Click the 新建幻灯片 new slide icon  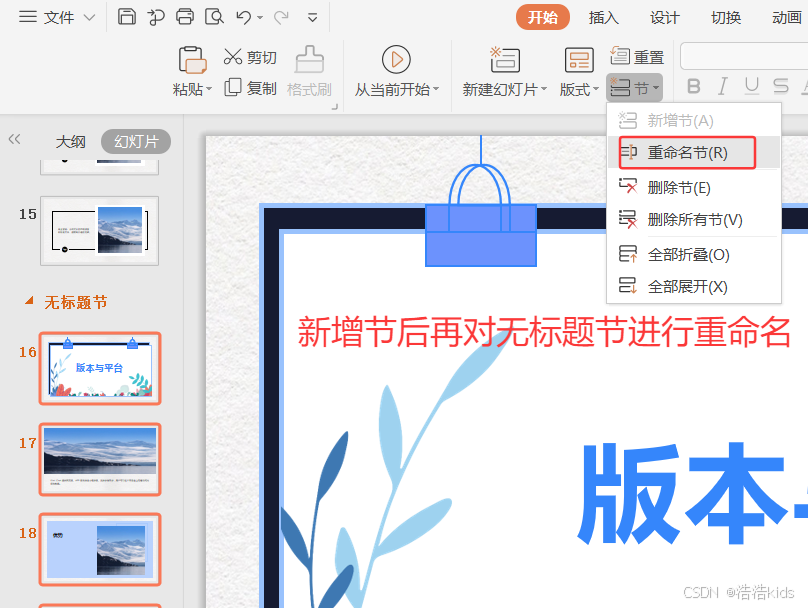pyautogui.click(x=504, y=60)
